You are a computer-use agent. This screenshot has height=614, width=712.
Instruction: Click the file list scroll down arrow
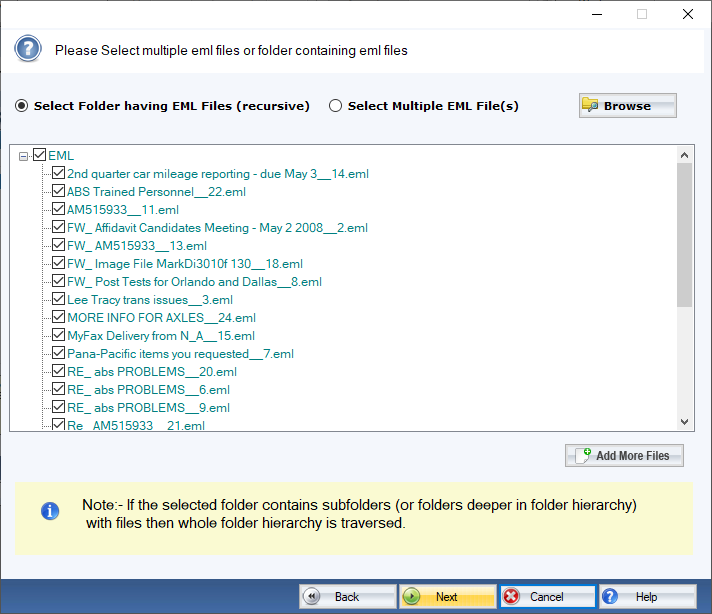click(x=684, y=422)
